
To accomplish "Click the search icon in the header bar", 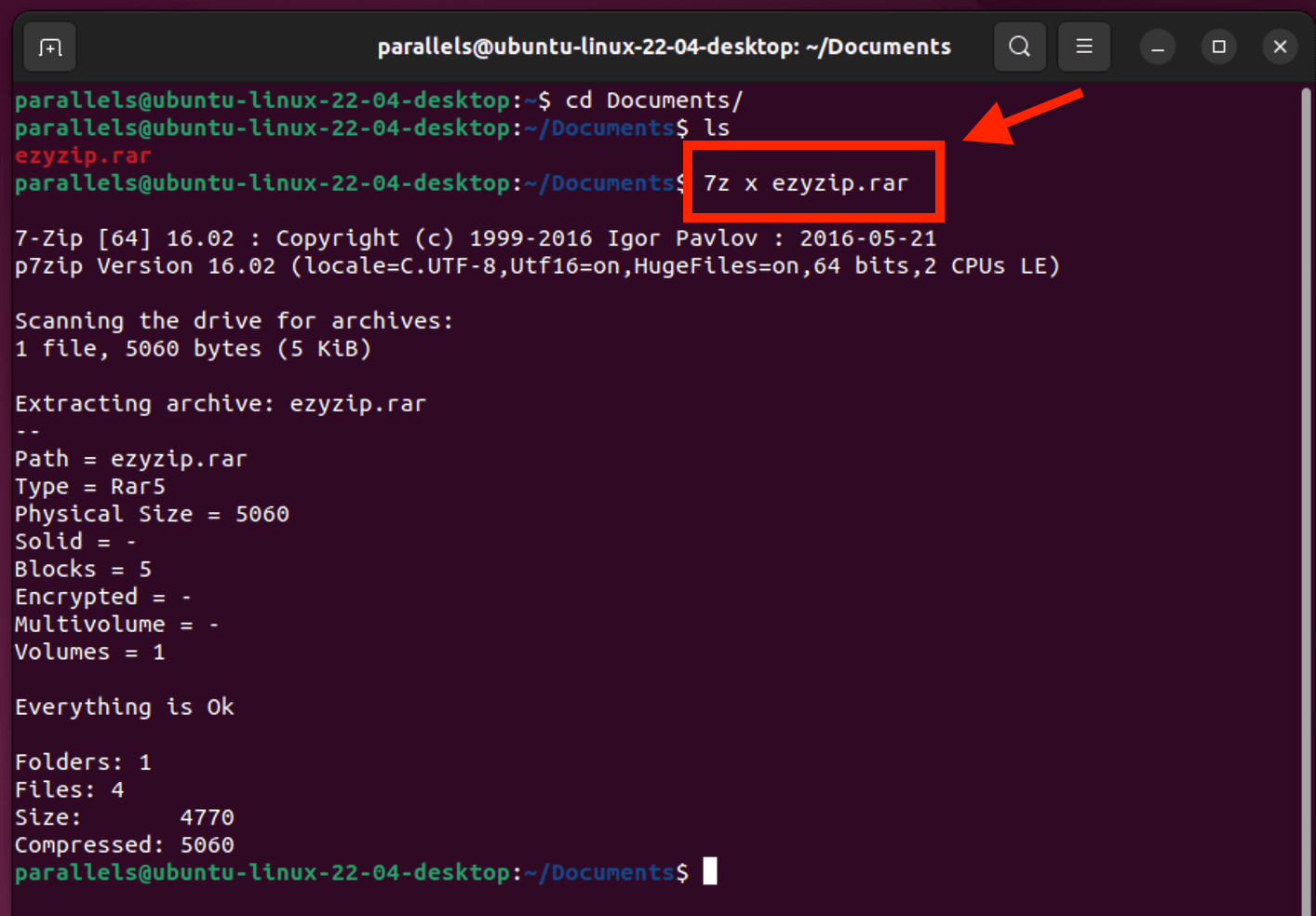I will (x=1019, y=47).
